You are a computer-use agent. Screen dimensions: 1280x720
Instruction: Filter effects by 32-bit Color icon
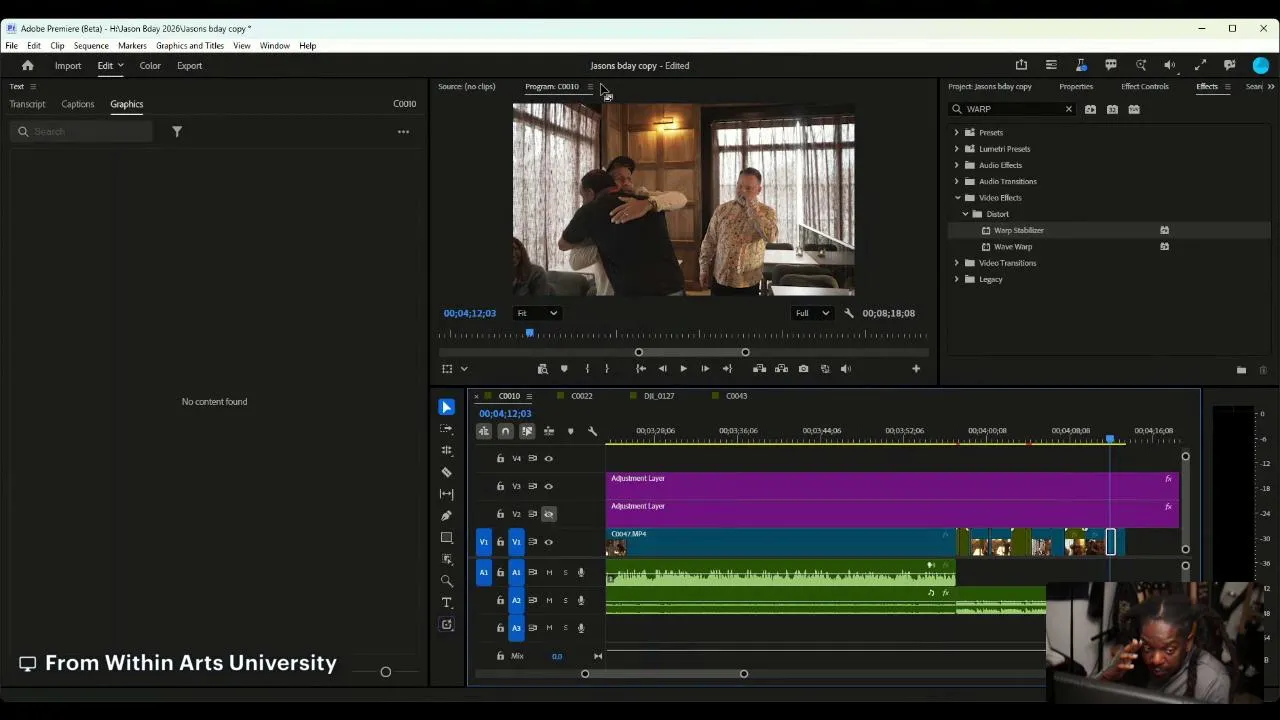click(x=1112, y=109)
